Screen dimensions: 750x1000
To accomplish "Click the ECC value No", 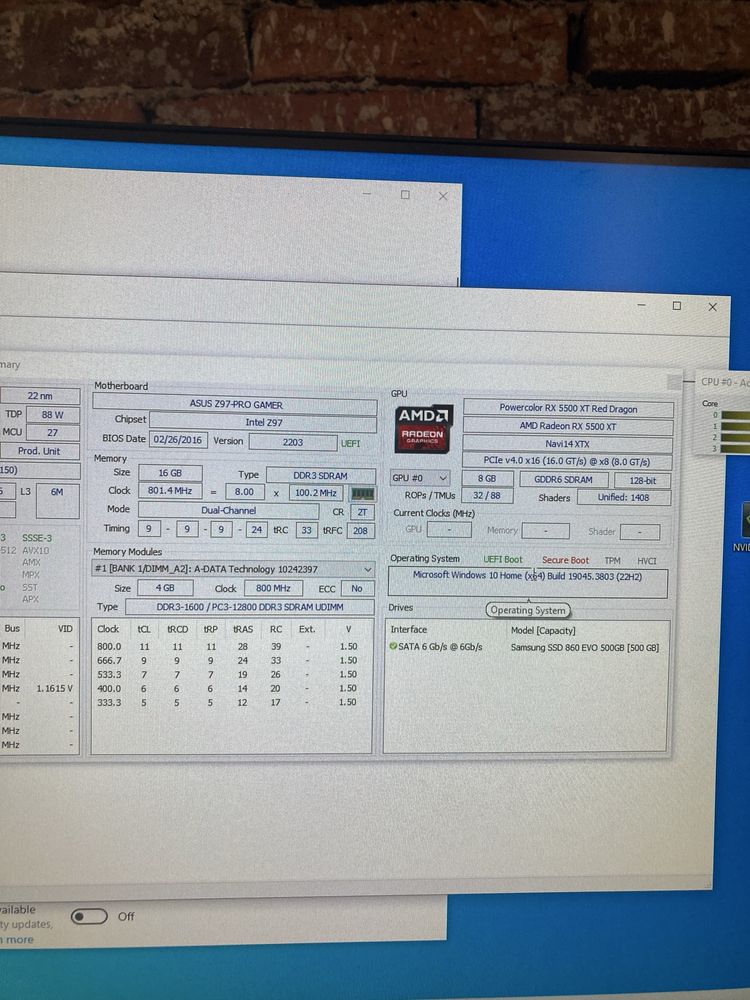I will (357, 588).
